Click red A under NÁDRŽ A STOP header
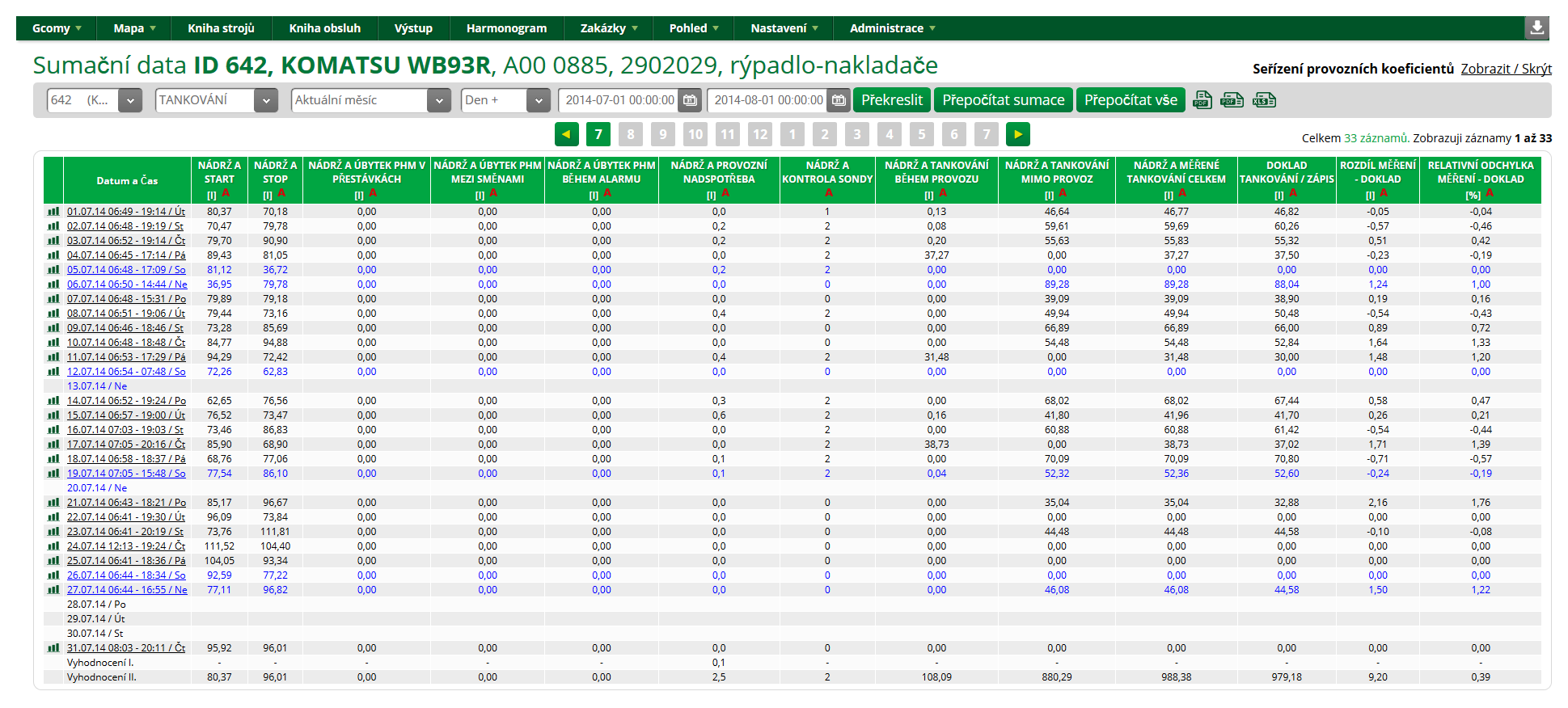Image resolution: width=1568 pixels, height=708 pixels. point(281,194)
